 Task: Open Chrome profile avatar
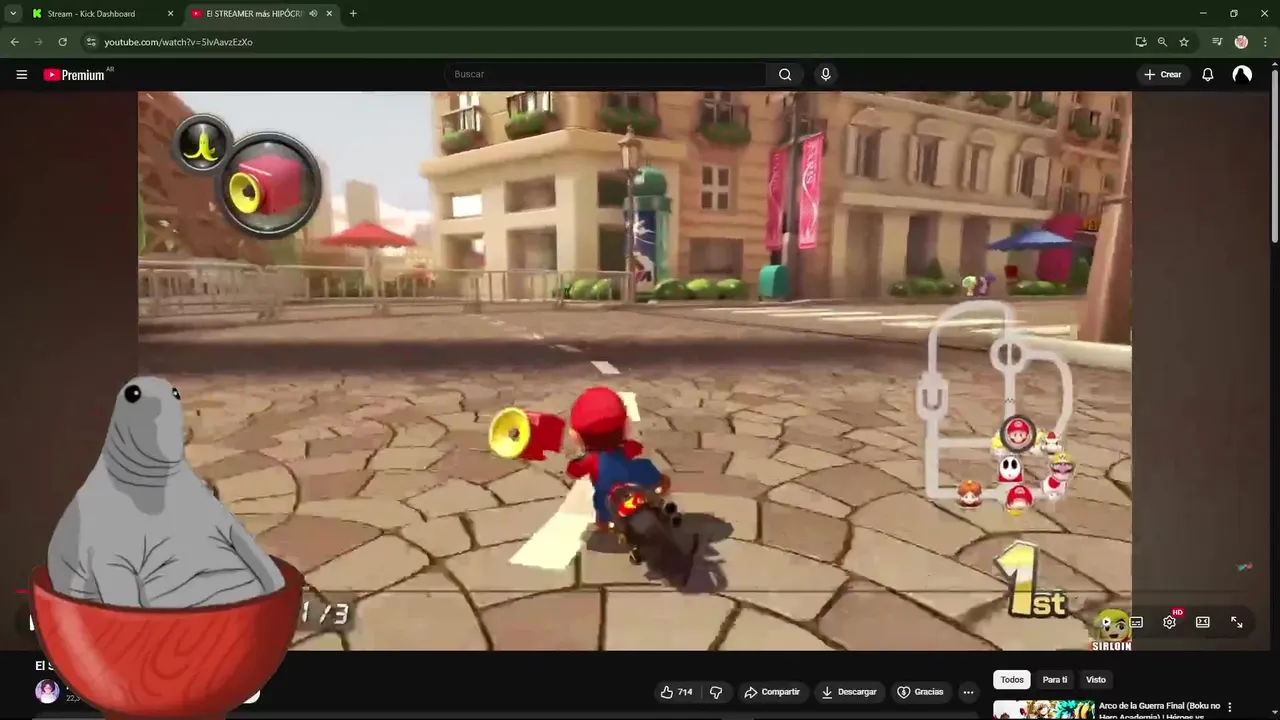pyautogui.click(x=1241, y=42)
